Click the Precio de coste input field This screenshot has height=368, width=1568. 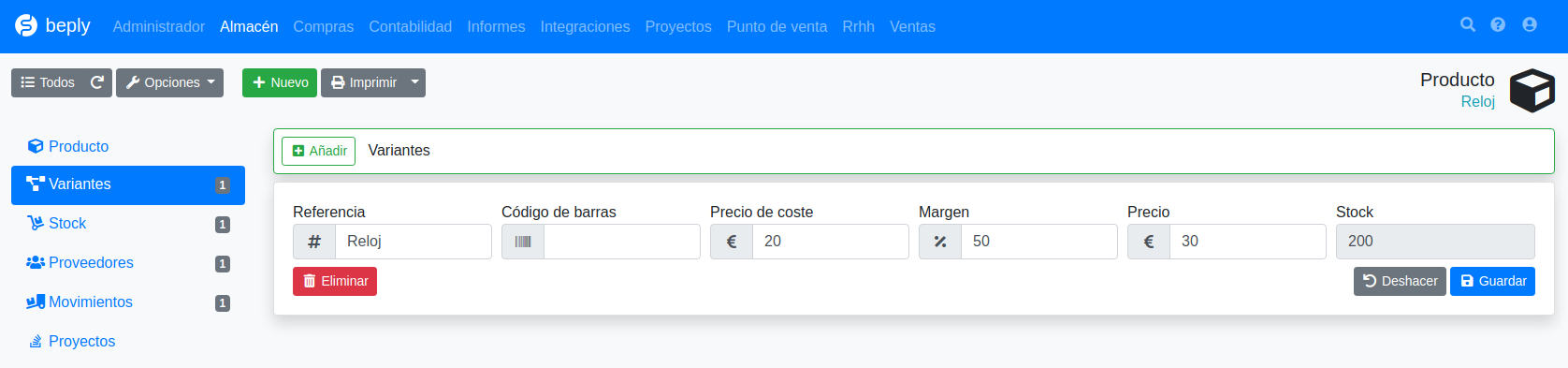(830, 242)
